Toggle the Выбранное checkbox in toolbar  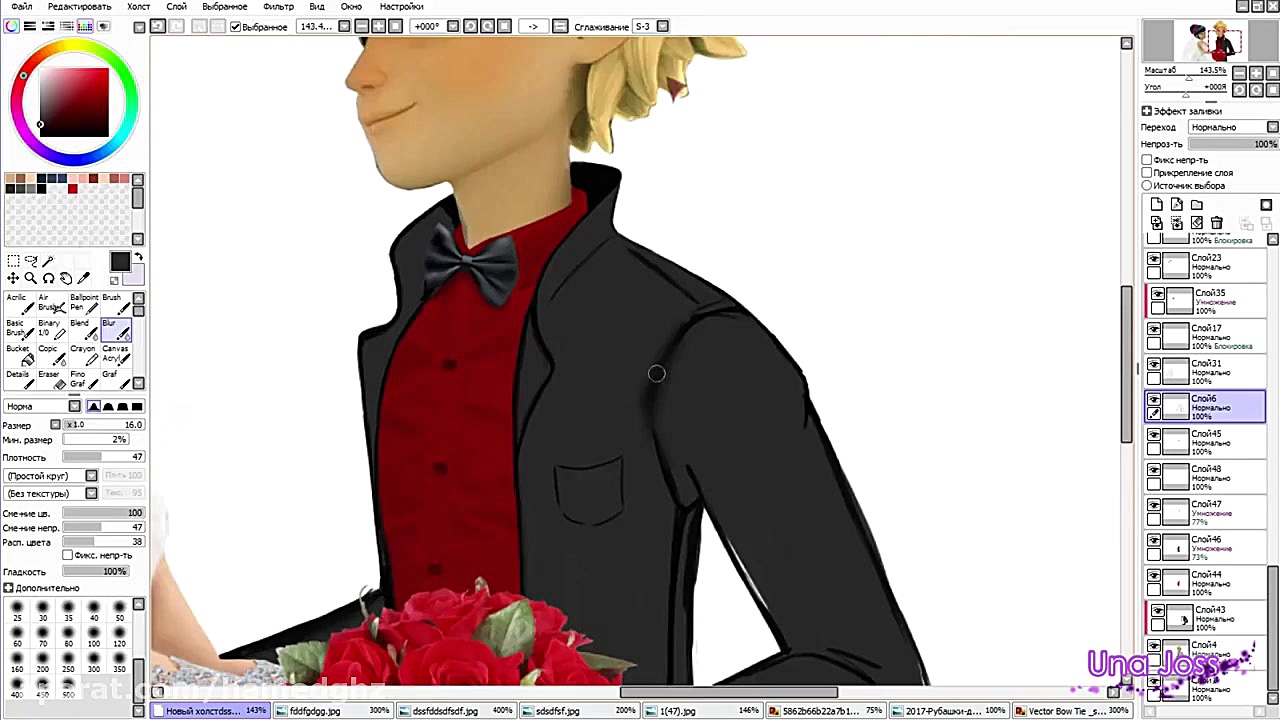236,27
